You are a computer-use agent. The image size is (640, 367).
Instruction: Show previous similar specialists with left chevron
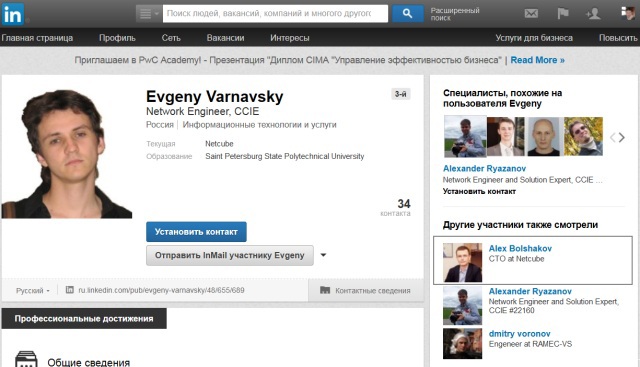(x=612, y=138)
